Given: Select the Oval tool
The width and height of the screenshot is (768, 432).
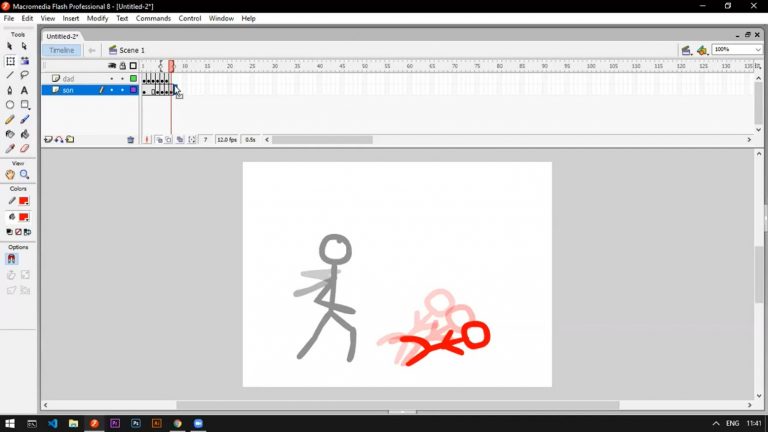Looking at the screenshot, I should [10, 105].
